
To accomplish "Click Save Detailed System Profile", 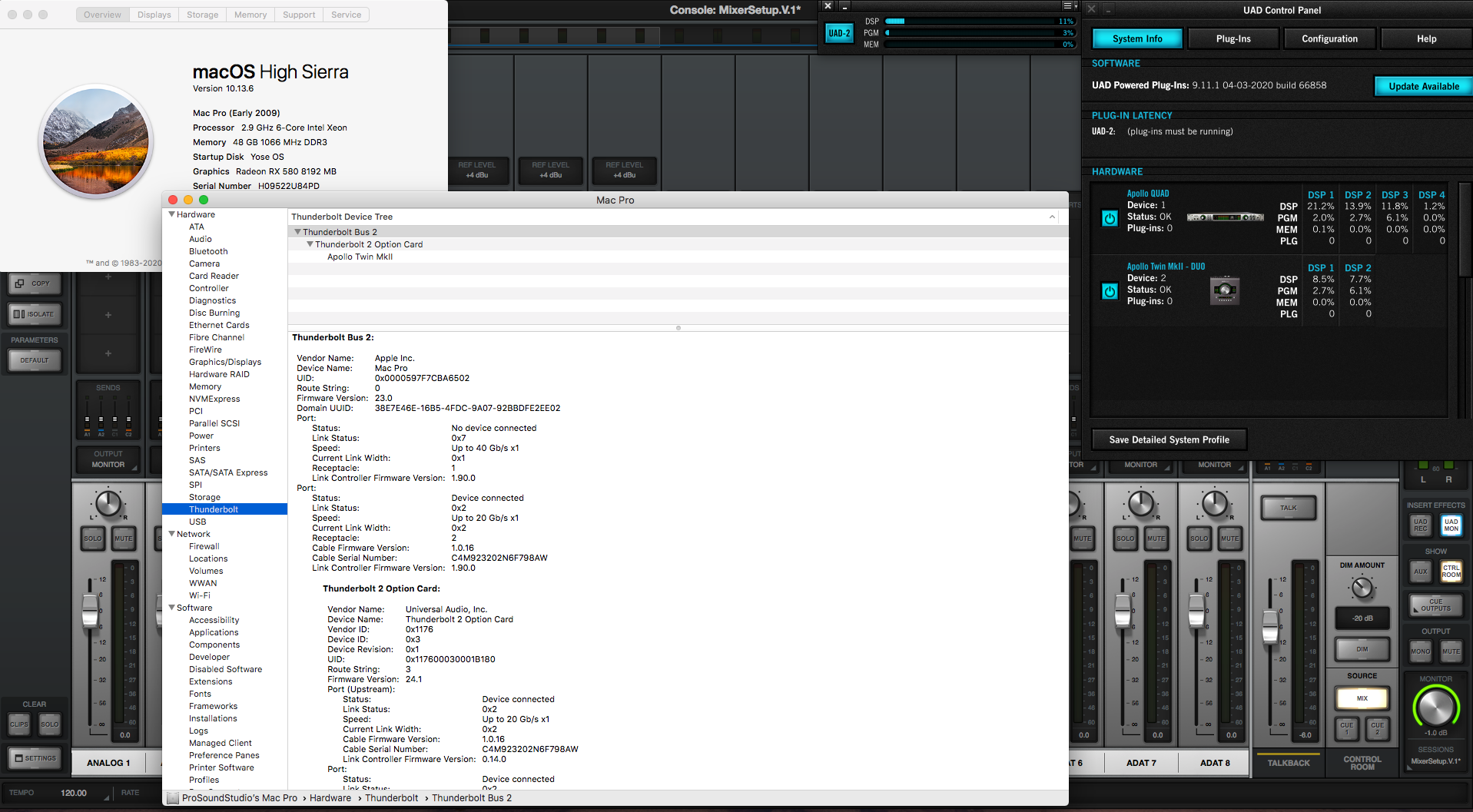I will coord(1169,440).
